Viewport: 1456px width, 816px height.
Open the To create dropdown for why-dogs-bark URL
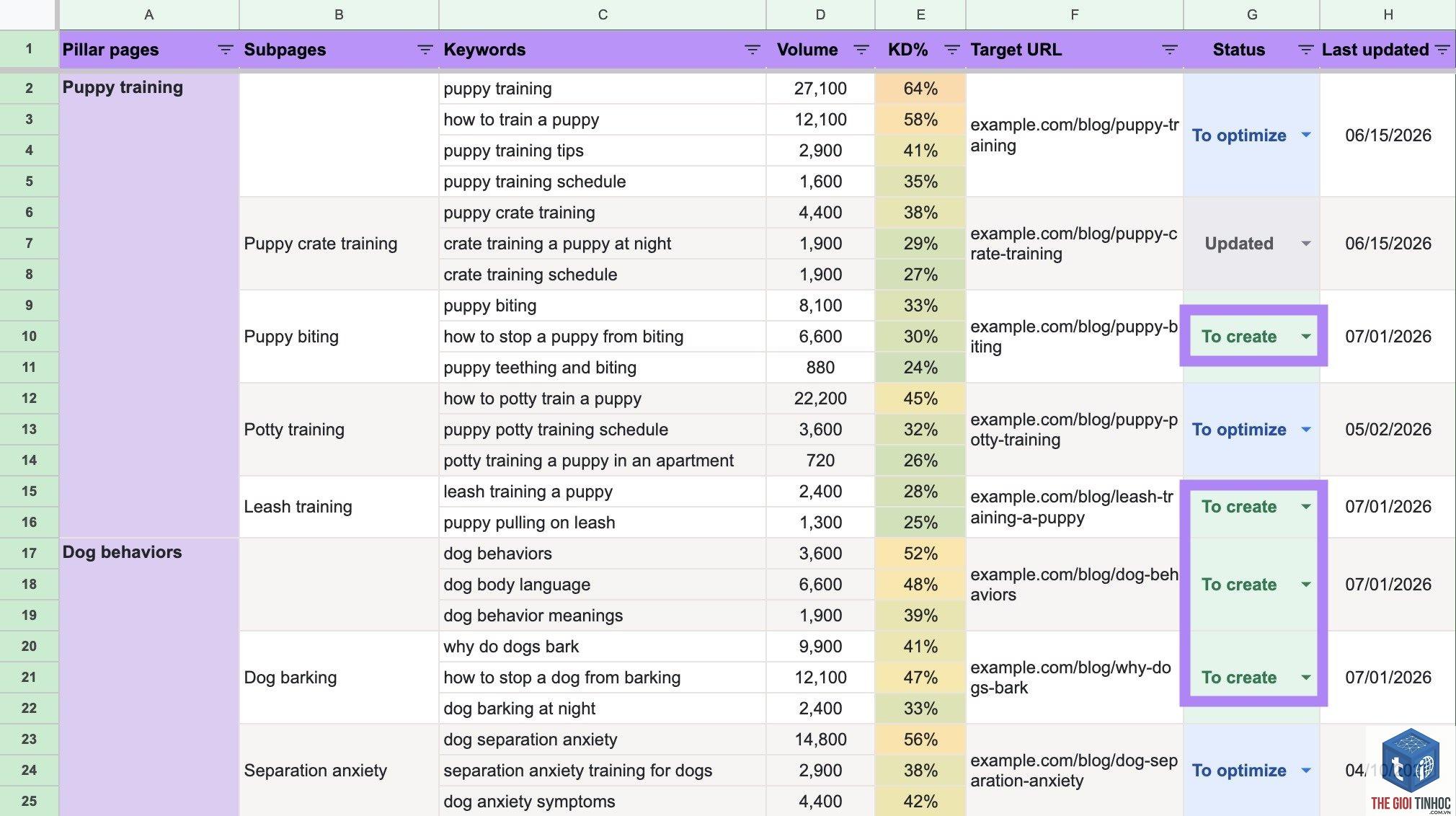pyautogui.click(x=1306, y=678)
